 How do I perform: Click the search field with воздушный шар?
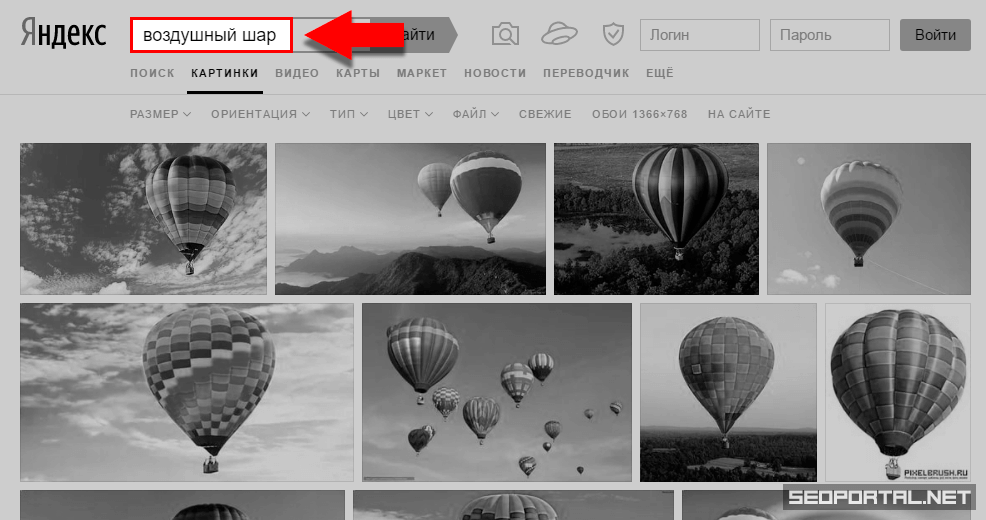click(x=211, y=36)
